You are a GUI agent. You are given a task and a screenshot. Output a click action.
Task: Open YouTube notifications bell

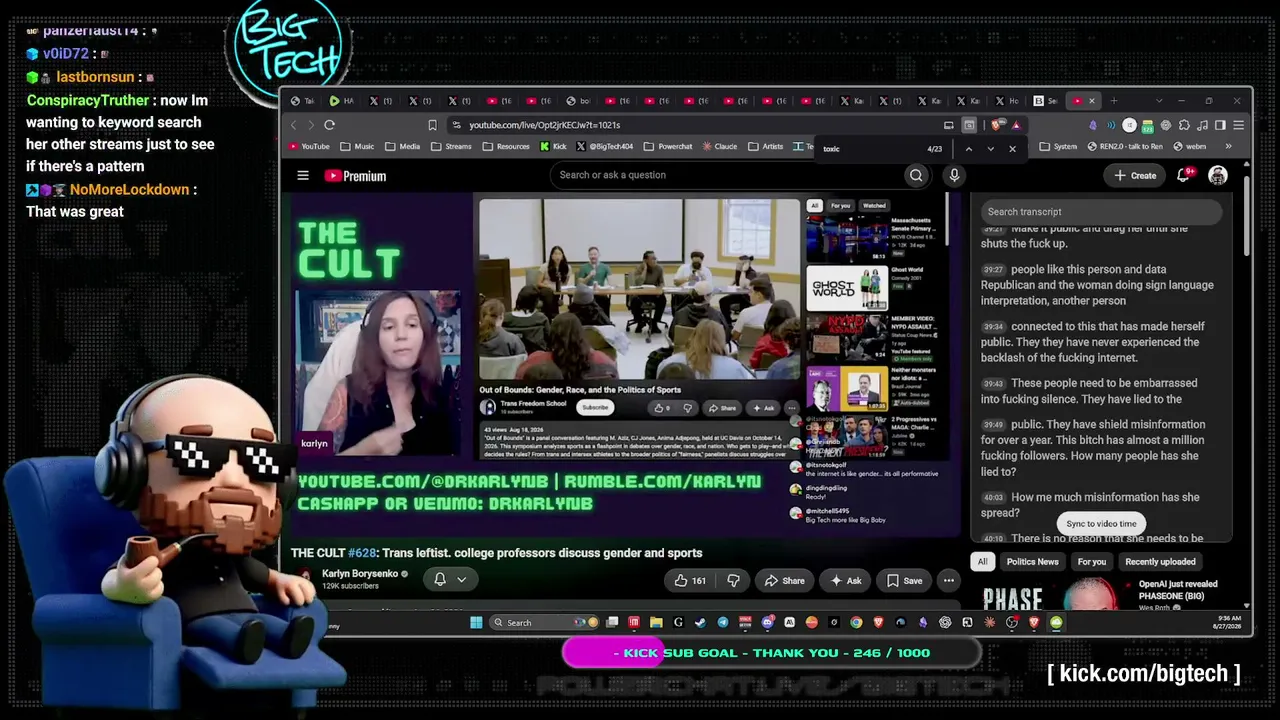click(1183, 175)
